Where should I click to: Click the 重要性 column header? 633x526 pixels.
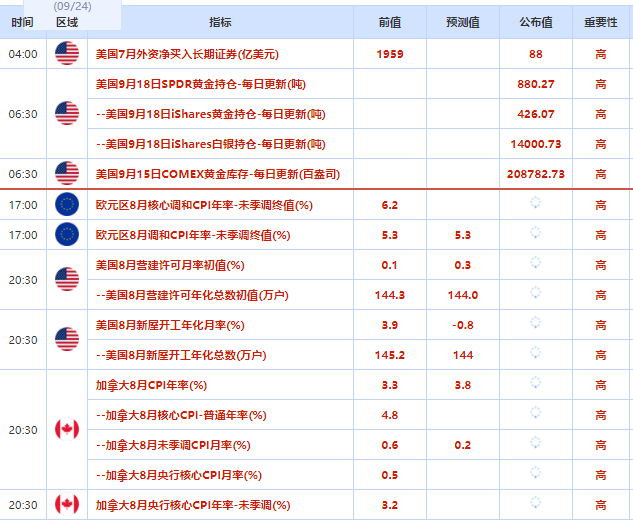pyautogui.click(x=601, y=22)
